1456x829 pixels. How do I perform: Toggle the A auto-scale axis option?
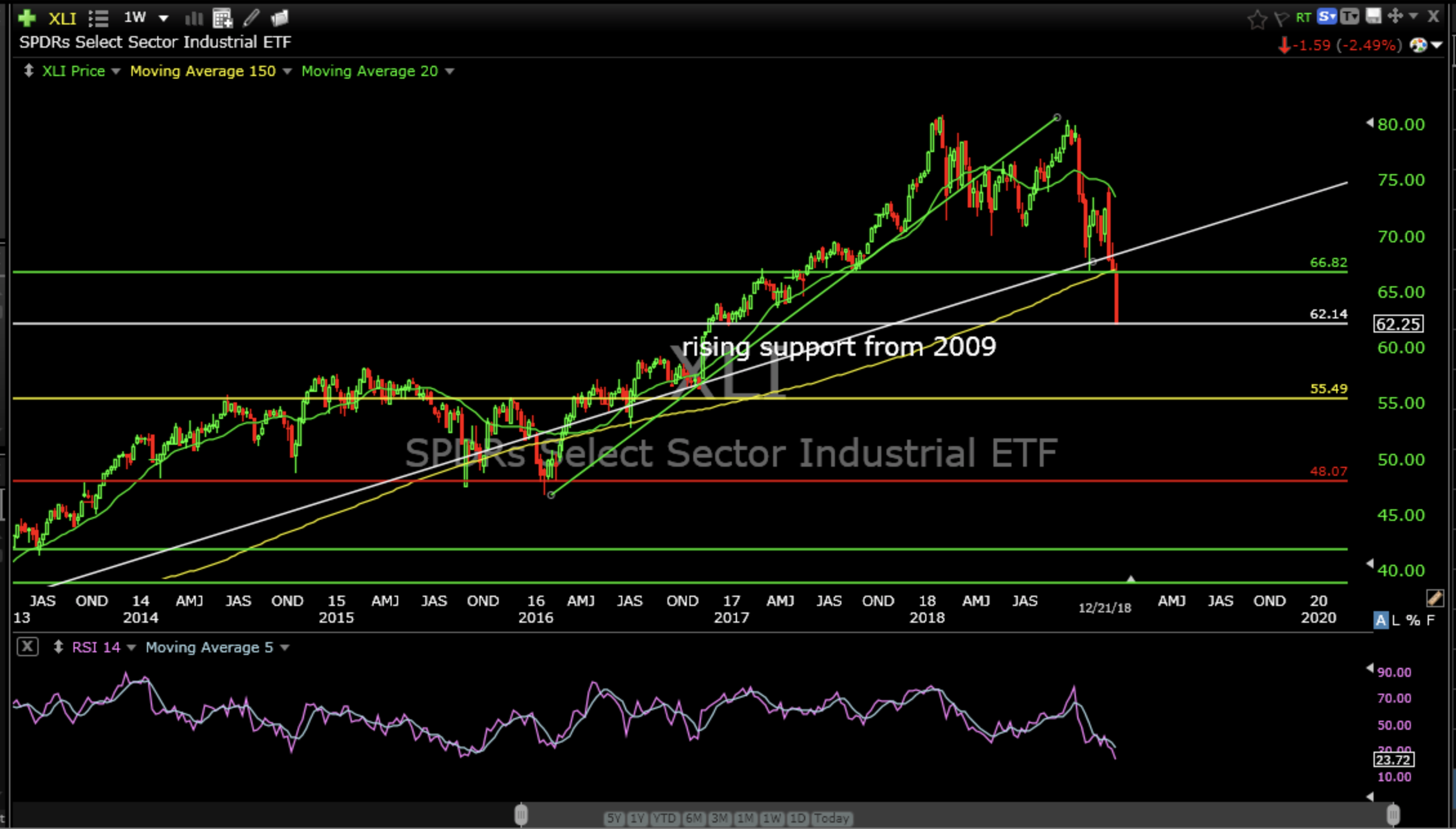[x=1380, y=620]
